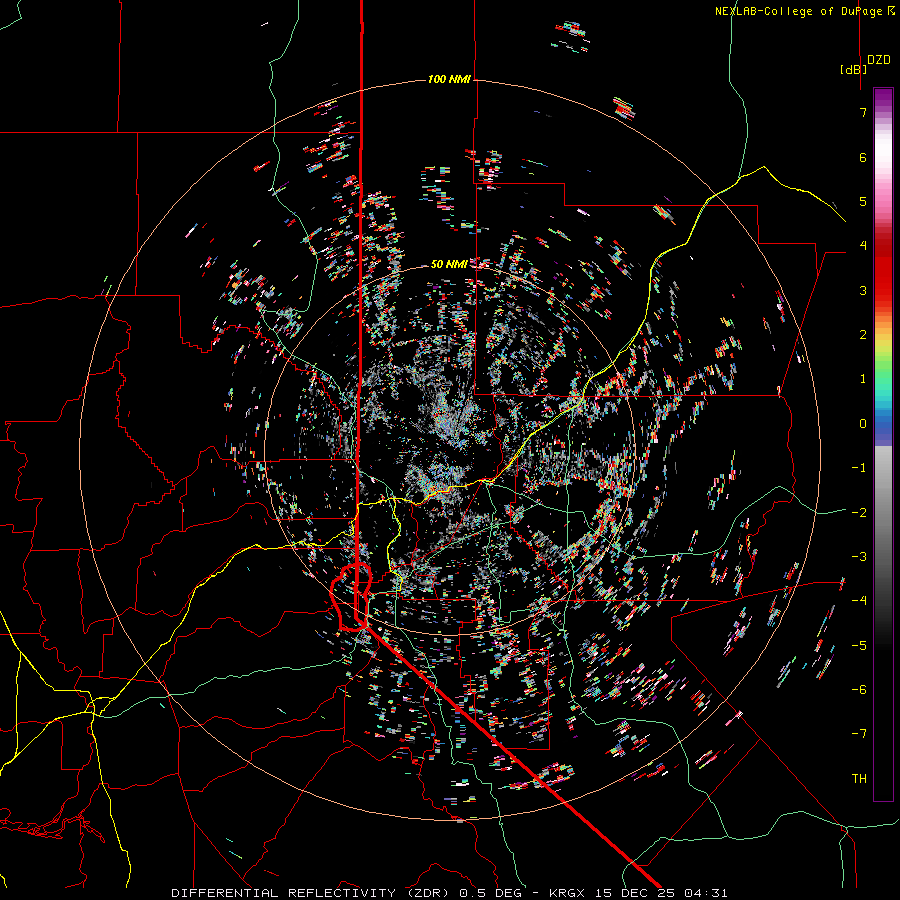The height and width of the screenshot is (900, 900).
Task: Click the -3 value on color scale
Action: [x=859, y=557]
